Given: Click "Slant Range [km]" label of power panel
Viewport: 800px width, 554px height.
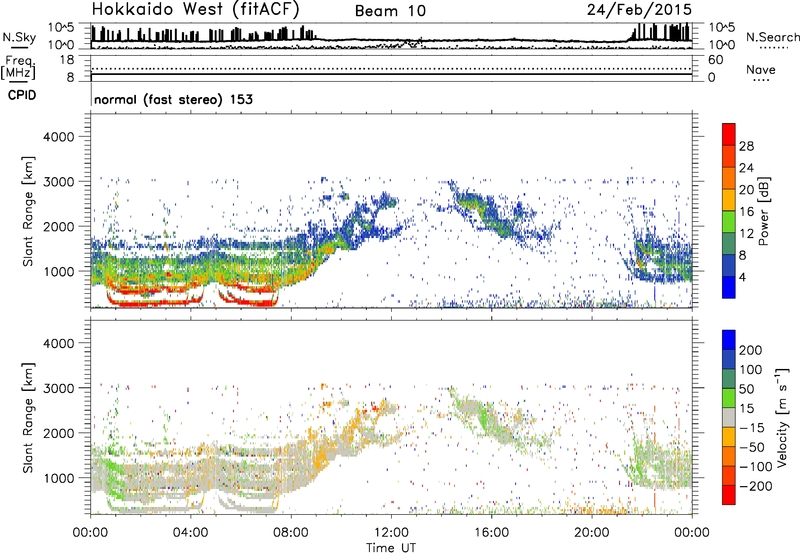Looking at the screenshot, I should pos(28,211).
